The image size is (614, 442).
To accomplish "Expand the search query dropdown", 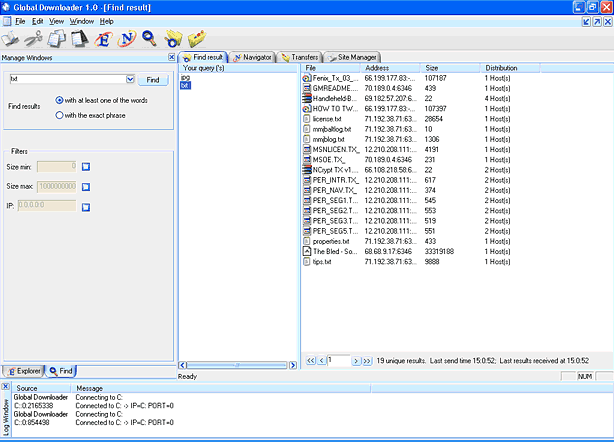I will 130,79.
